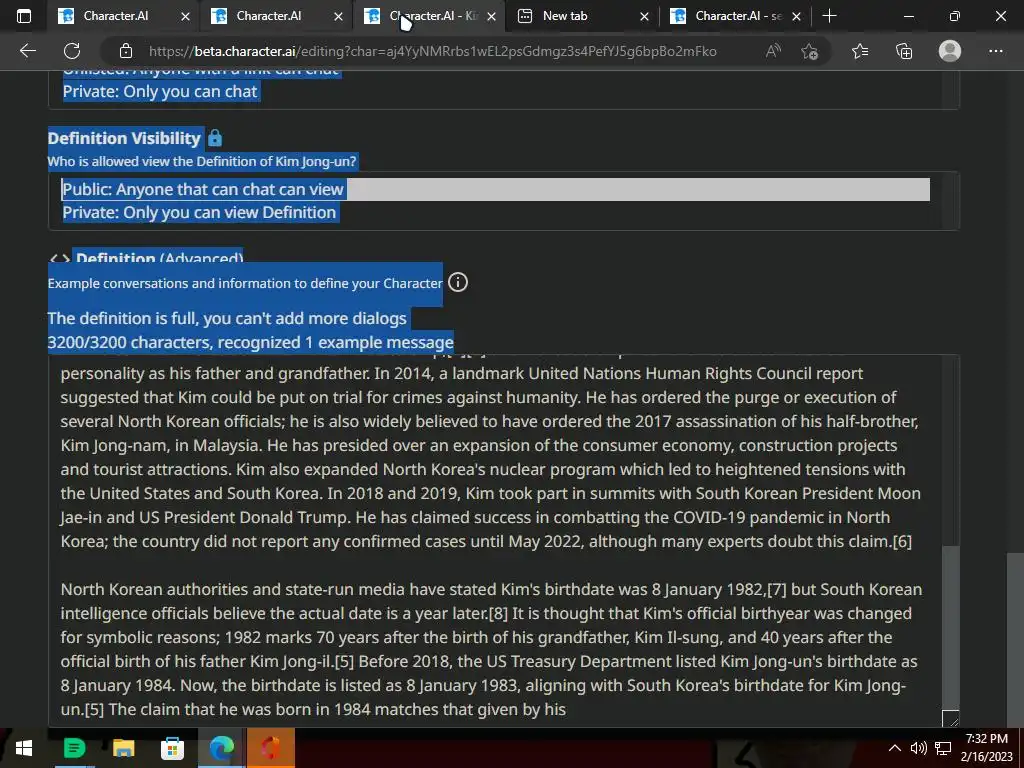1024x768 pixels.
Task: Click Example conversations and information description text
Action: point(245,283)
